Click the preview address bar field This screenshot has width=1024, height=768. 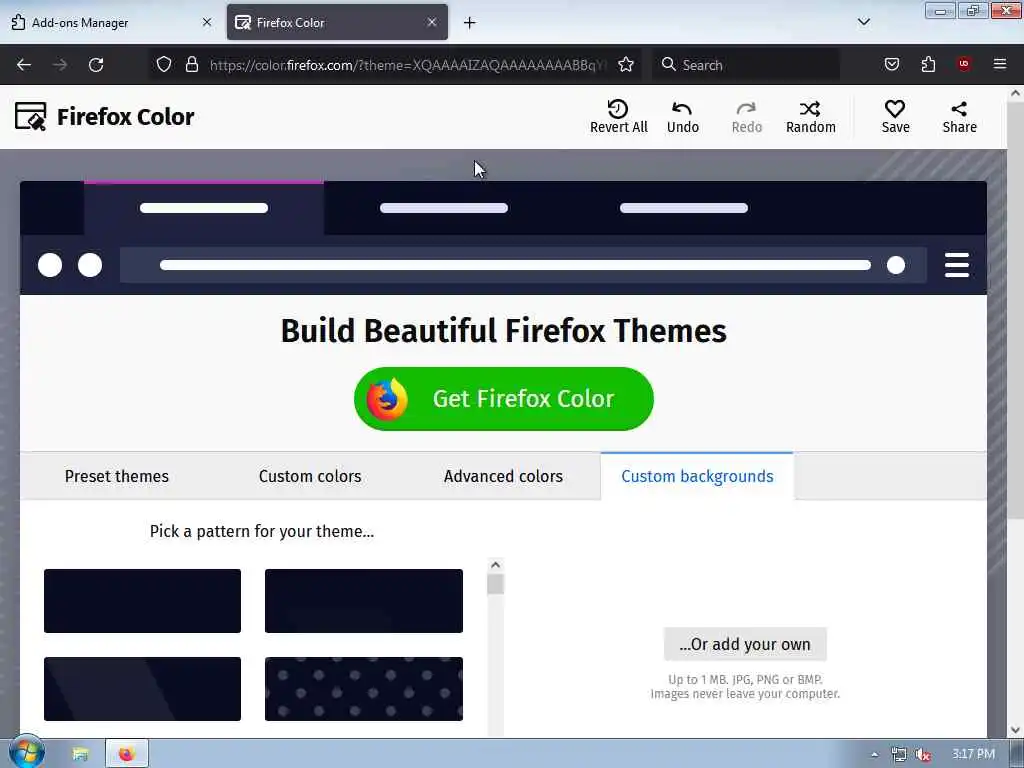[x=523, y=264]
